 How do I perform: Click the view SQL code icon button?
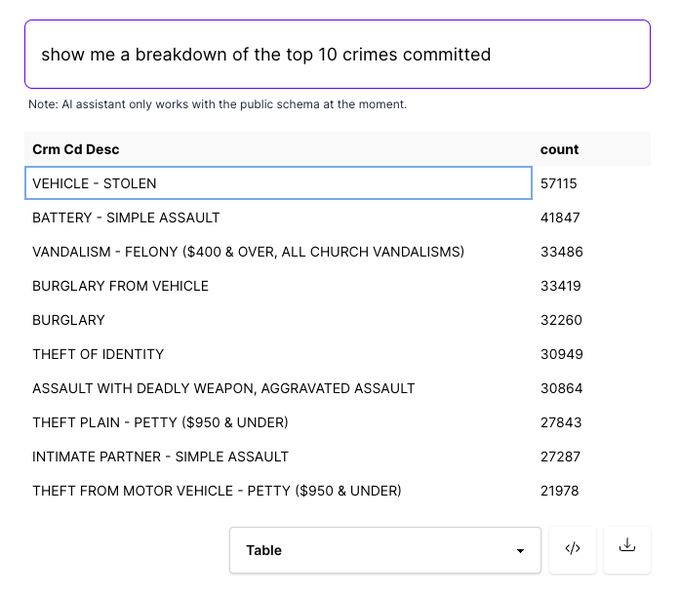(573, 549)
